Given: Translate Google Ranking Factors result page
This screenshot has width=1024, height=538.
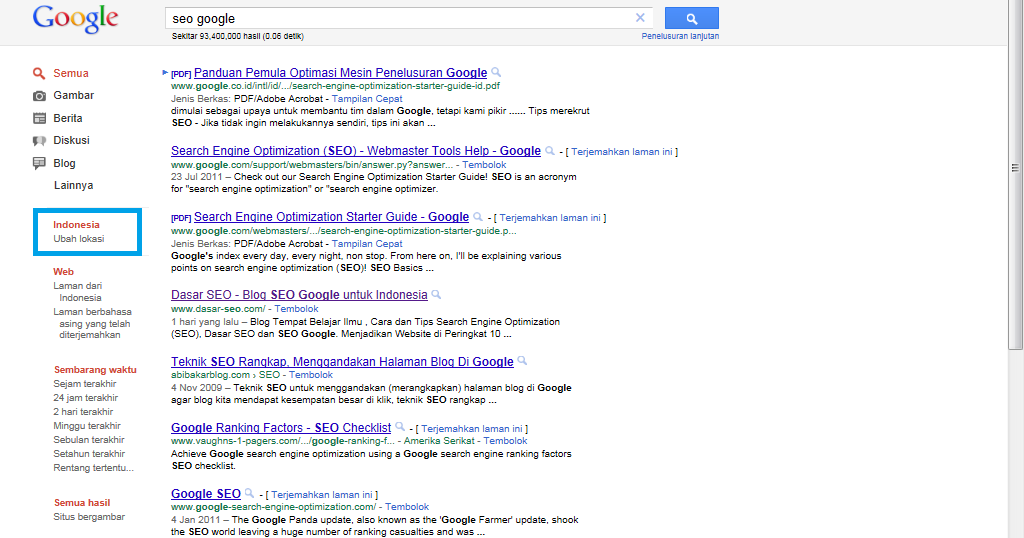Looking at the screenshot, I should (472, 428).
